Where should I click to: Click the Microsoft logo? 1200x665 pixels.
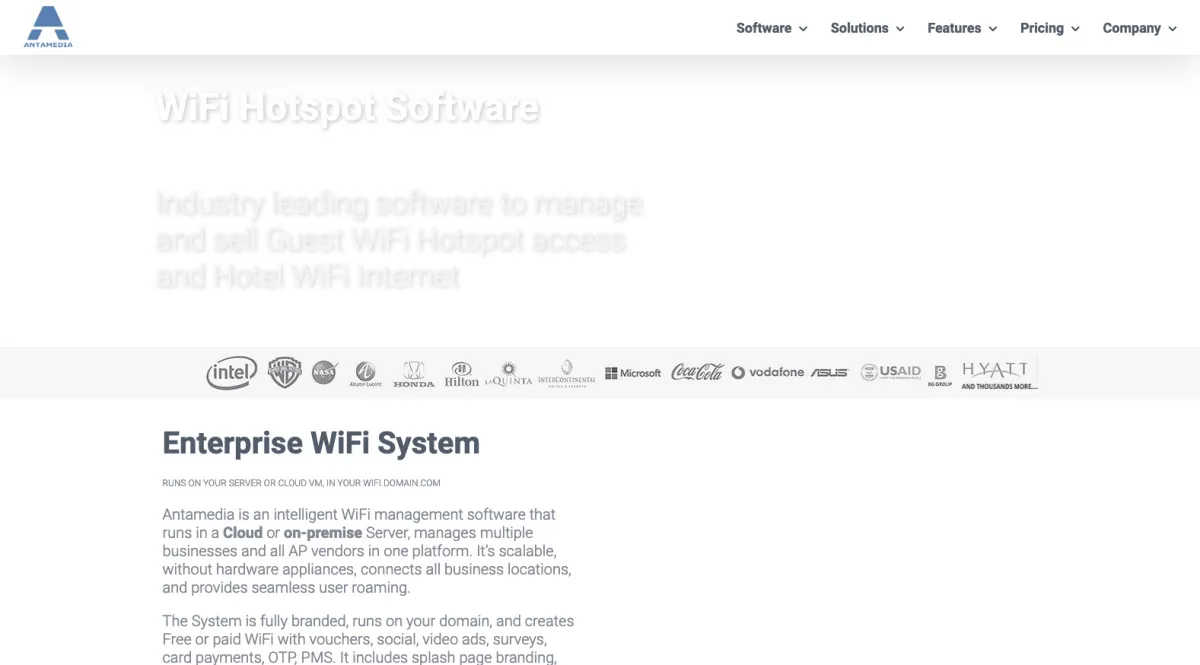pos(633,373)
